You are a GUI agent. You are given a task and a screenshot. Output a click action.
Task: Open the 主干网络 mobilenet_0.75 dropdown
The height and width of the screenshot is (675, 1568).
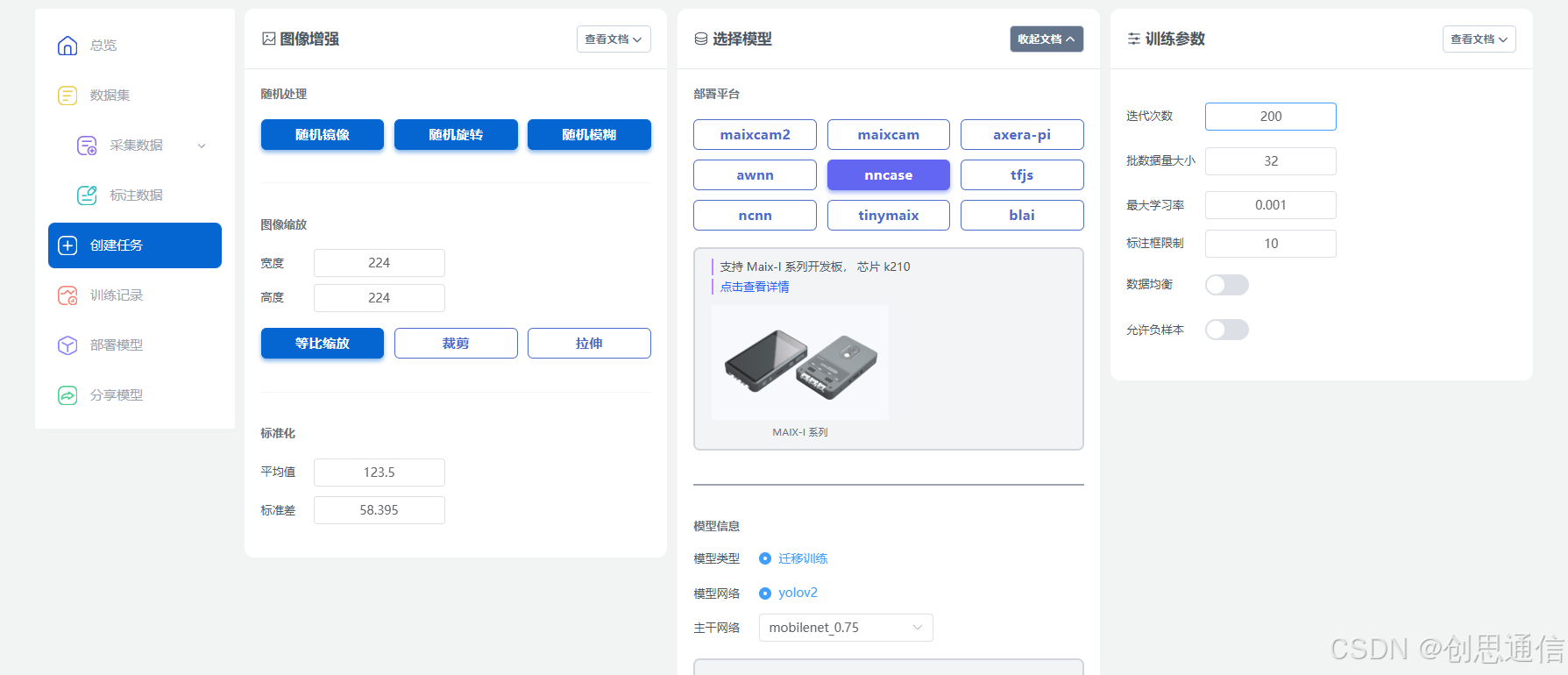click(x=846, y=628)
